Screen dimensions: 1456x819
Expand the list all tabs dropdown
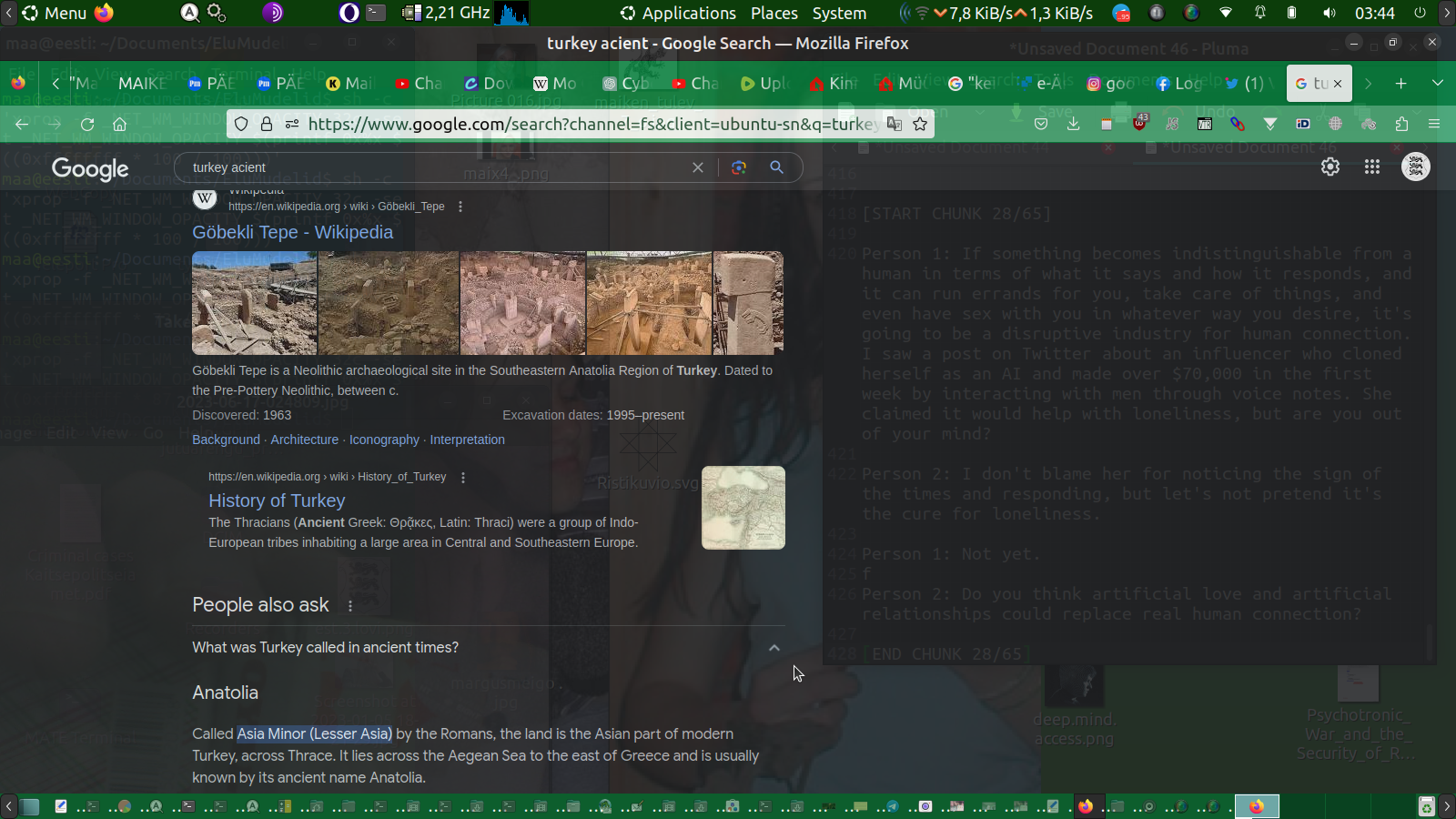click(x=1437, y=84)
